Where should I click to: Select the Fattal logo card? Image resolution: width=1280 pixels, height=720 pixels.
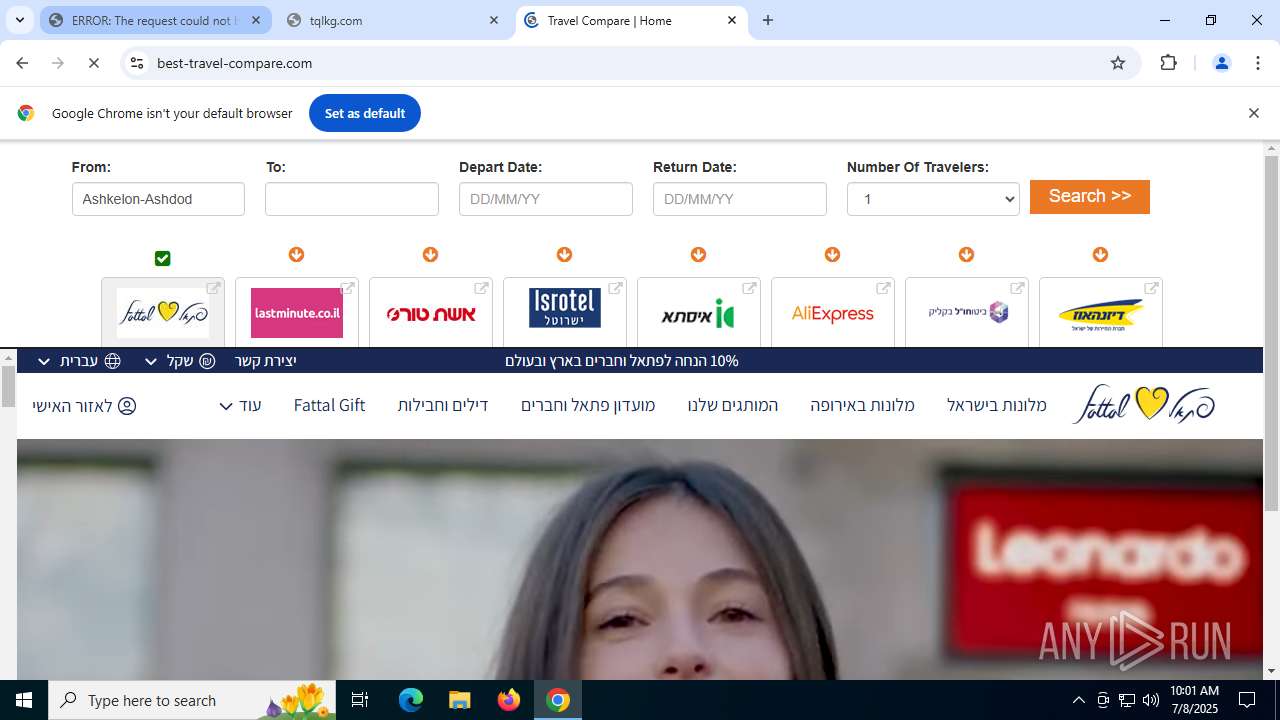click(163, 313)
